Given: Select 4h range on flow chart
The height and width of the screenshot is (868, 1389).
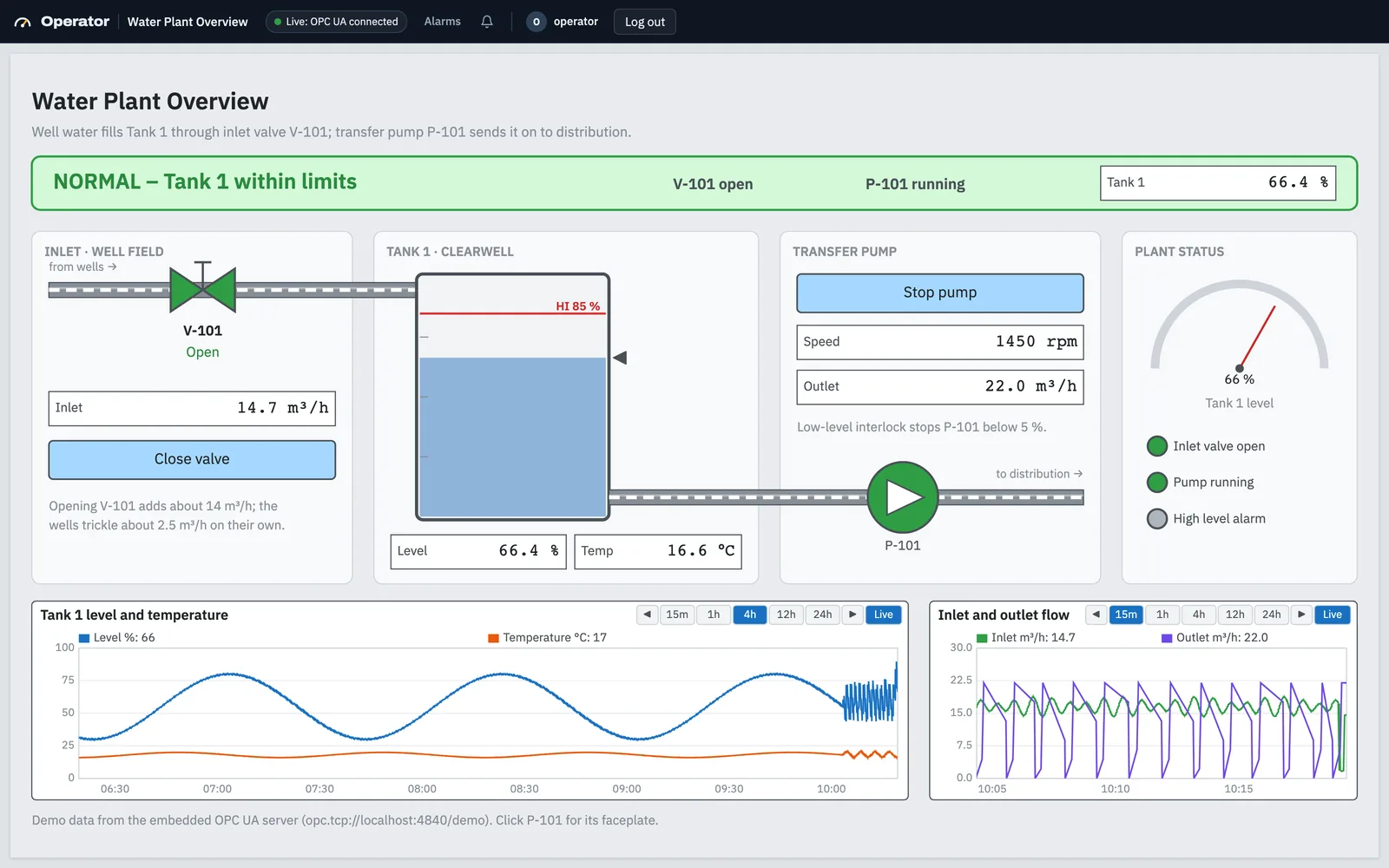Looking at the screenshot, I should coord(1199,615).
